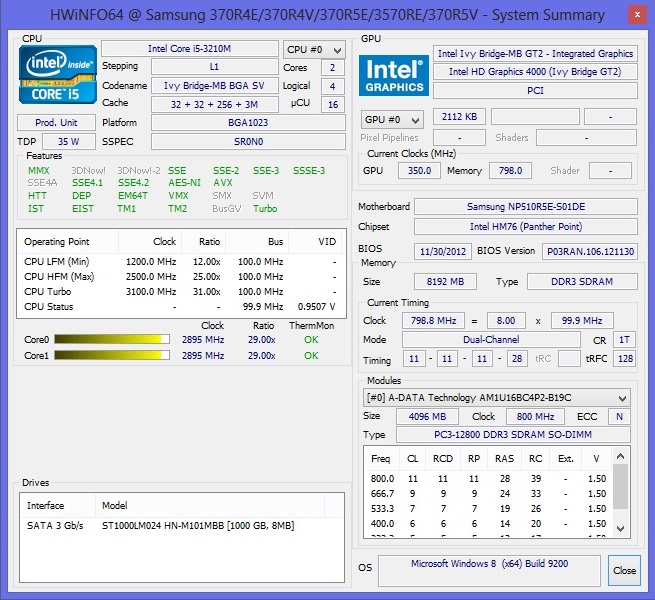Select the CPU Status row
The image size is (655, 600).
click(x=180, y=307)
